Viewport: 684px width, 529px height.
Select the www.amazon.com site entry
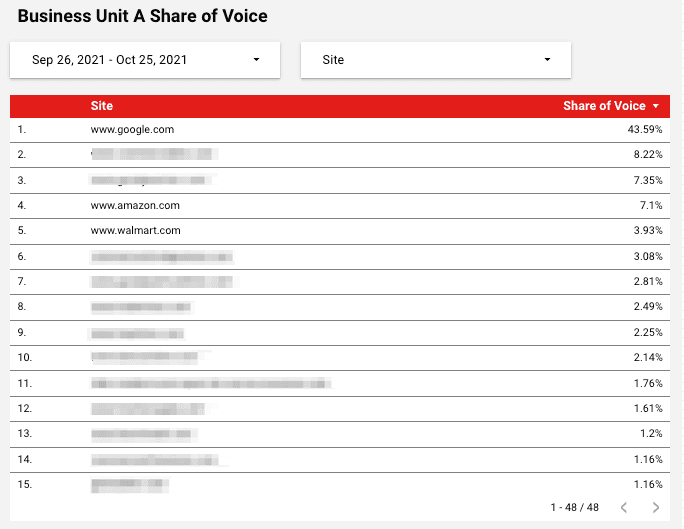point(135,206)
